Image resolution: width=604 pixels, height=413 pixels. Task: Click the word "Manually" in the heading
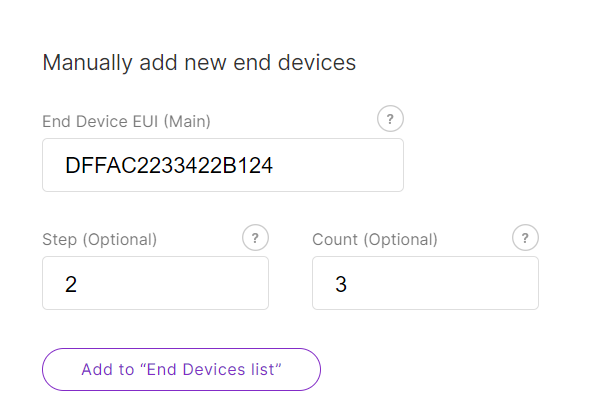[87, 63]
